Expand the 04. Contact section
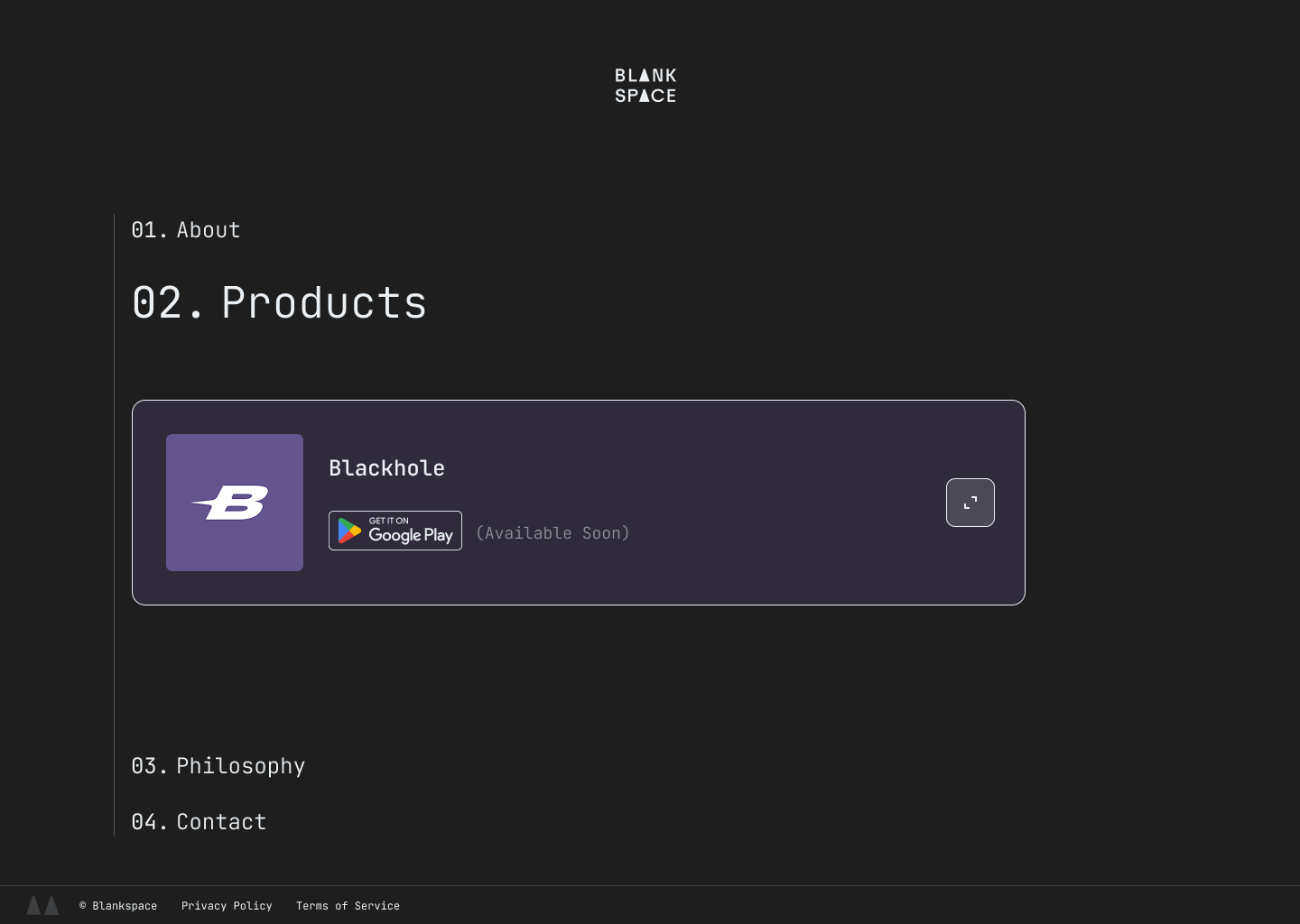The height and width of the screenshot is (924, 1300). 221,822
